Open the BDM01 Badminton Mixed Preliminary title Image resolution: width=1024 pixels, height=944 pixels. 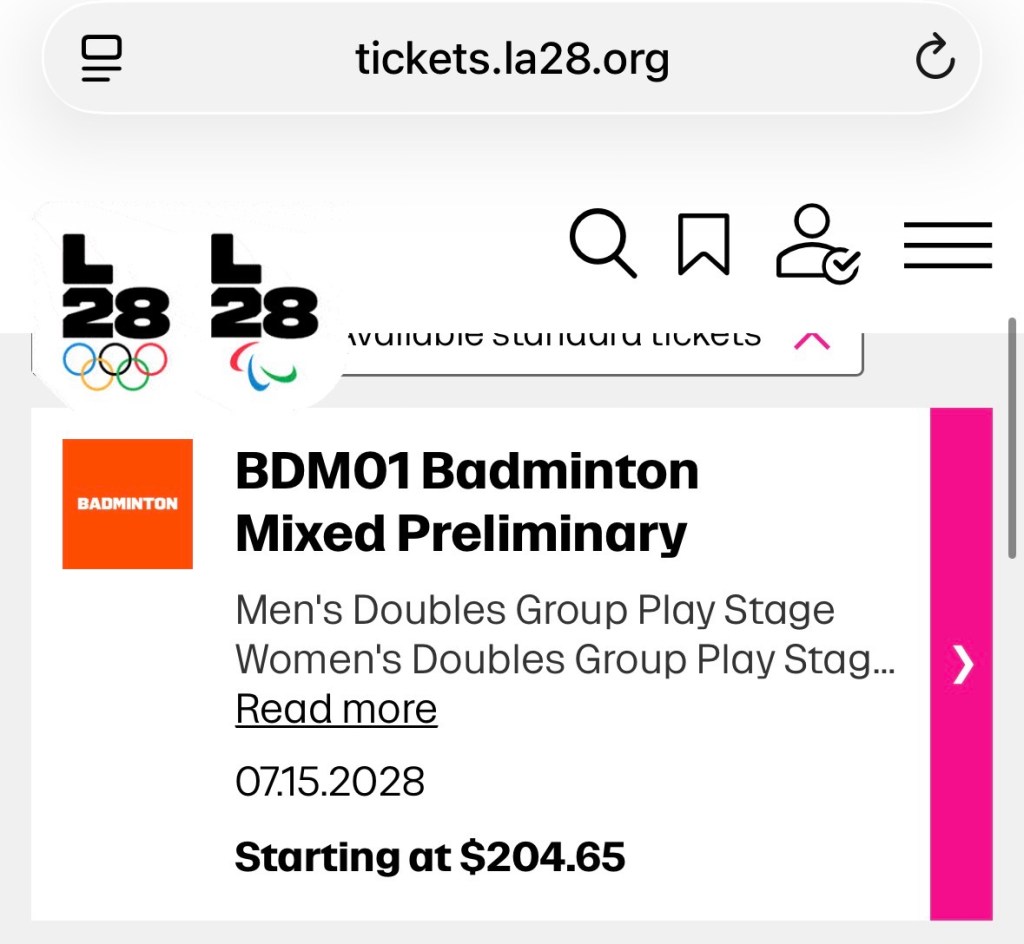click(x=466, y=502)
